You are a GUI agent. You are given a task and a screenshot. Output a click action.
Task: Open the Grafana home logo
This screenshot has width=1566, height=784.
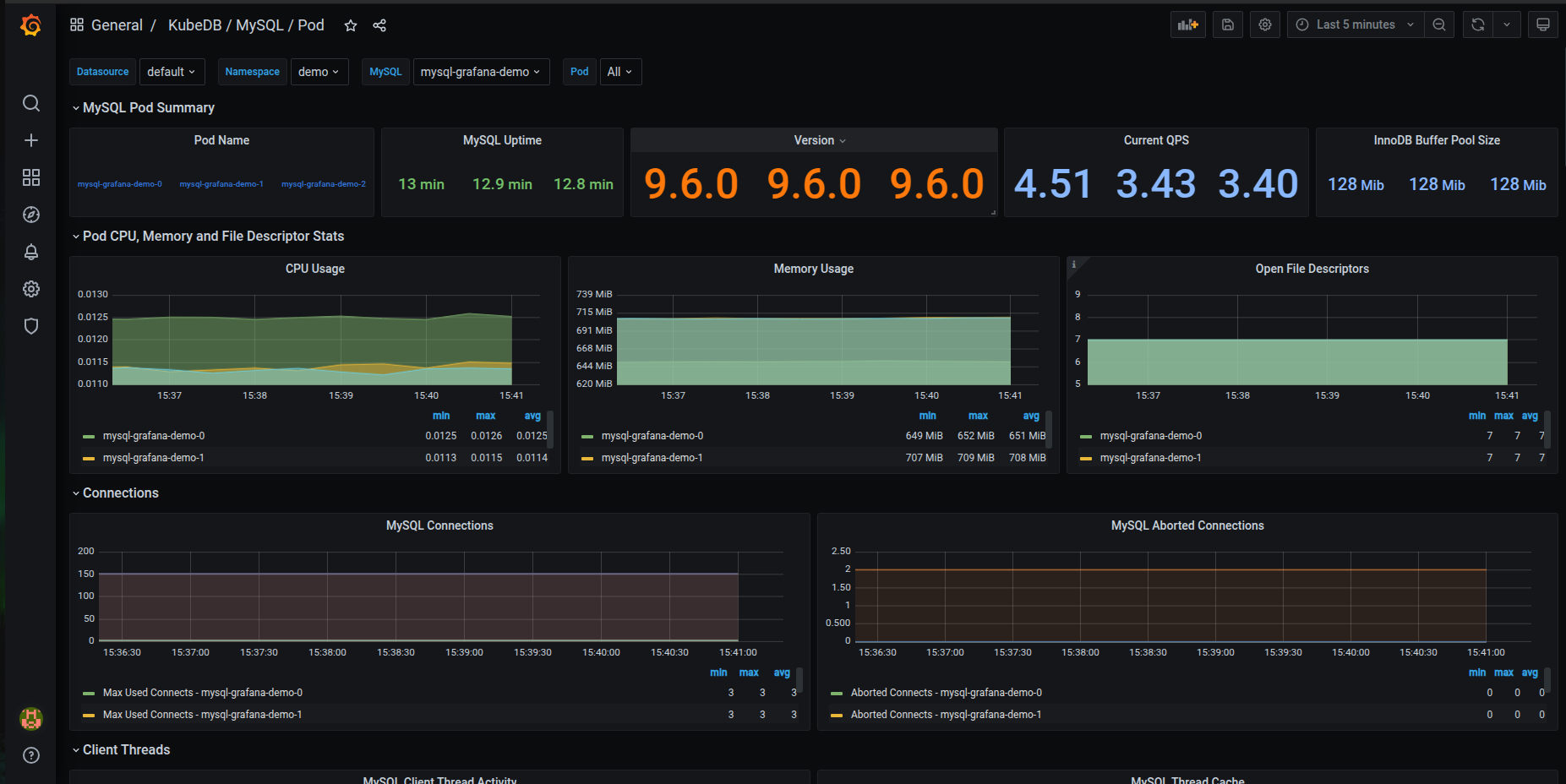(30, 25)
